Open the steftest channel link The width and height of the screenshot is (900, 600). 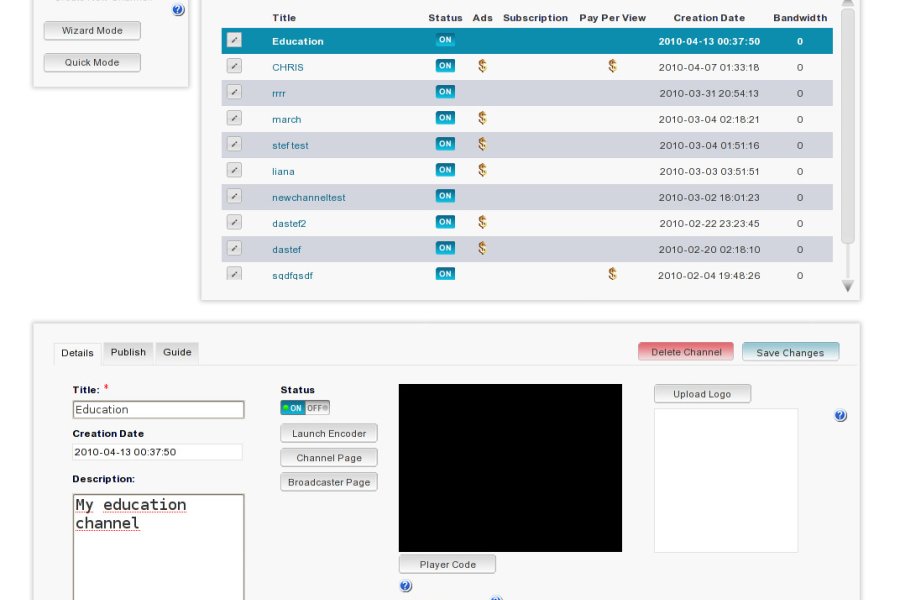[290, 145]
